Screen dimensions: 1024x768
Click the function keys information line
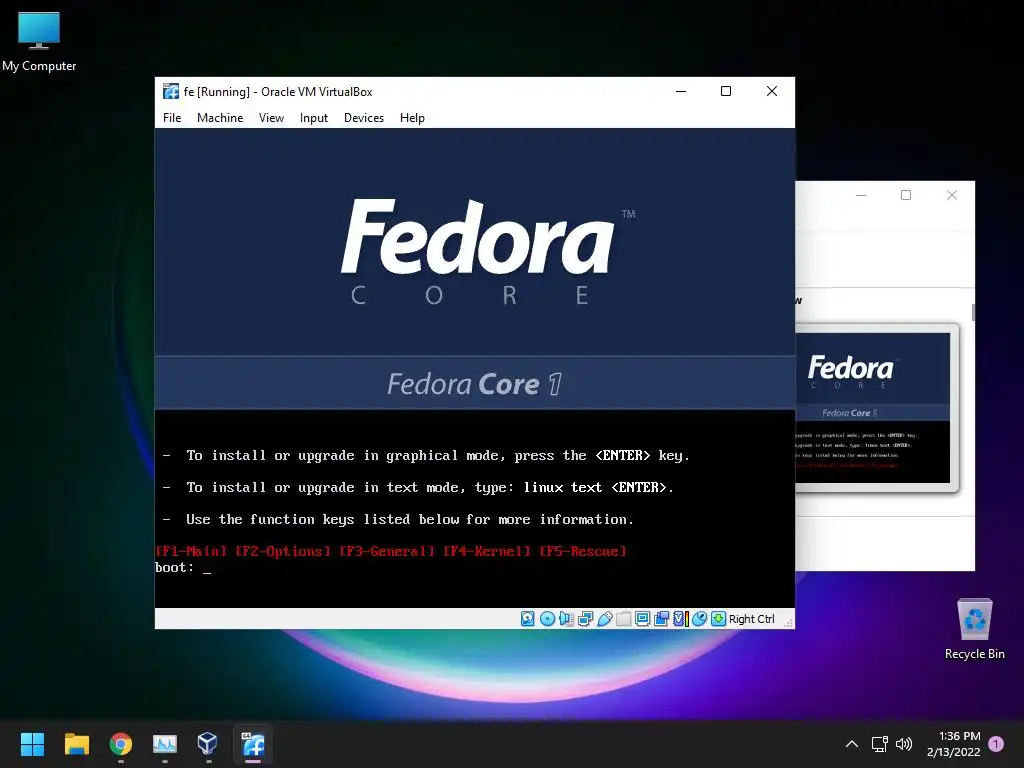click(398, 520)
